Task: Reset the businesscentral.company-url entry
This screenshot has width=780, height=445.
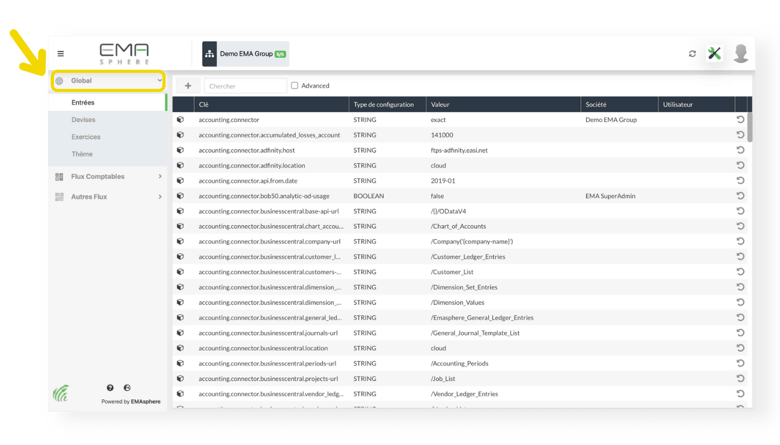Action: [x=740, y=242]
